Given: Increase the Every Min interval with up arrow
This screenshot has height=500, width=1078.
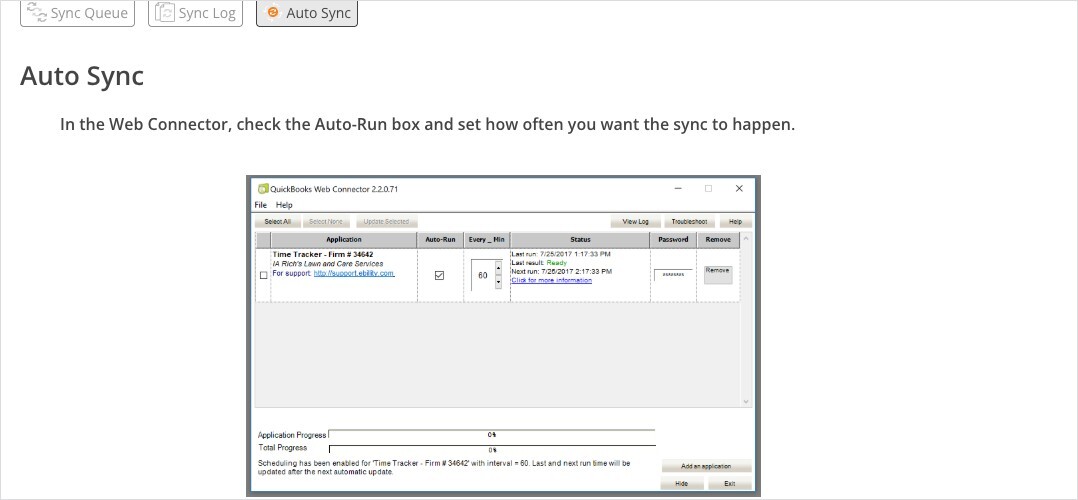Looking at the screenshot, I should click(x=498, y=268).
